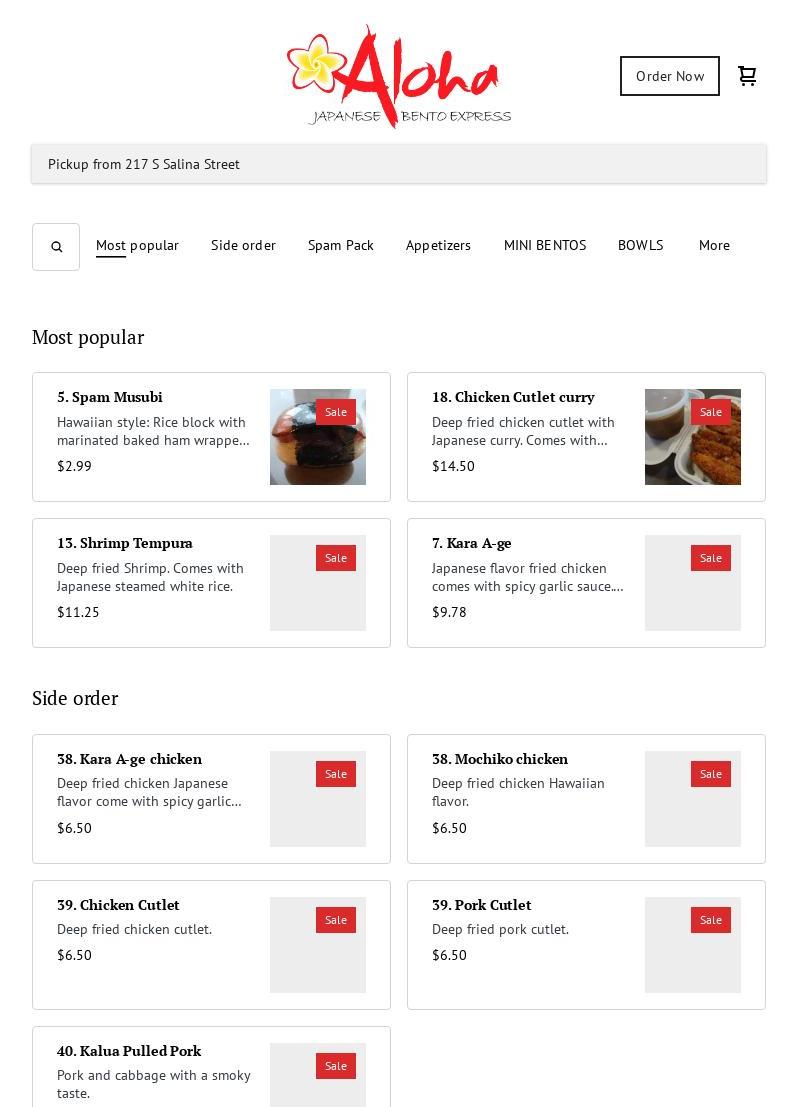Click the Sale badge on Mochiko chicken

(710, 774)
